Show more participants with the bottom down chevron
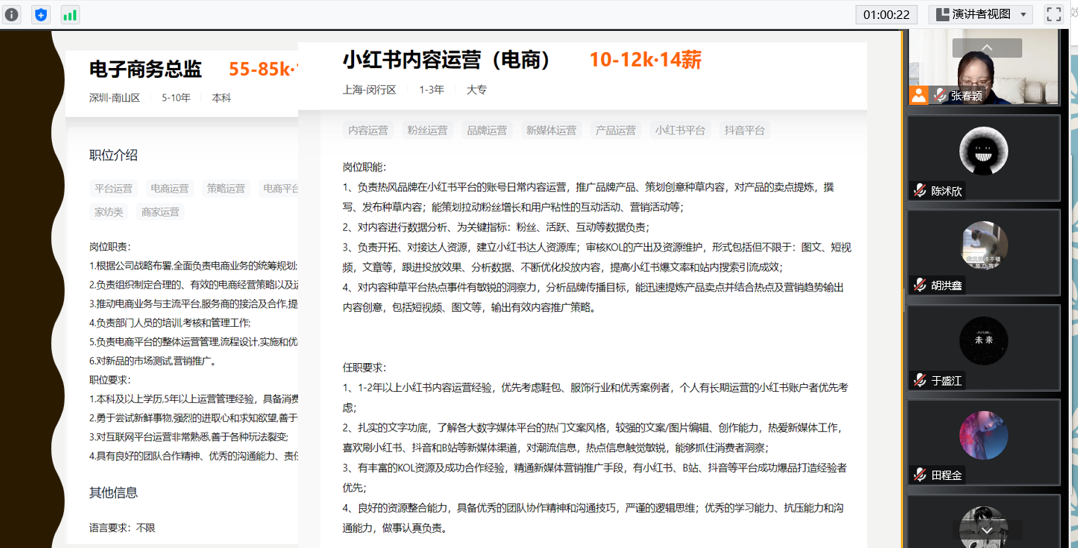The height and width of the screenshot is (548, 1083). tap(986, 530)
